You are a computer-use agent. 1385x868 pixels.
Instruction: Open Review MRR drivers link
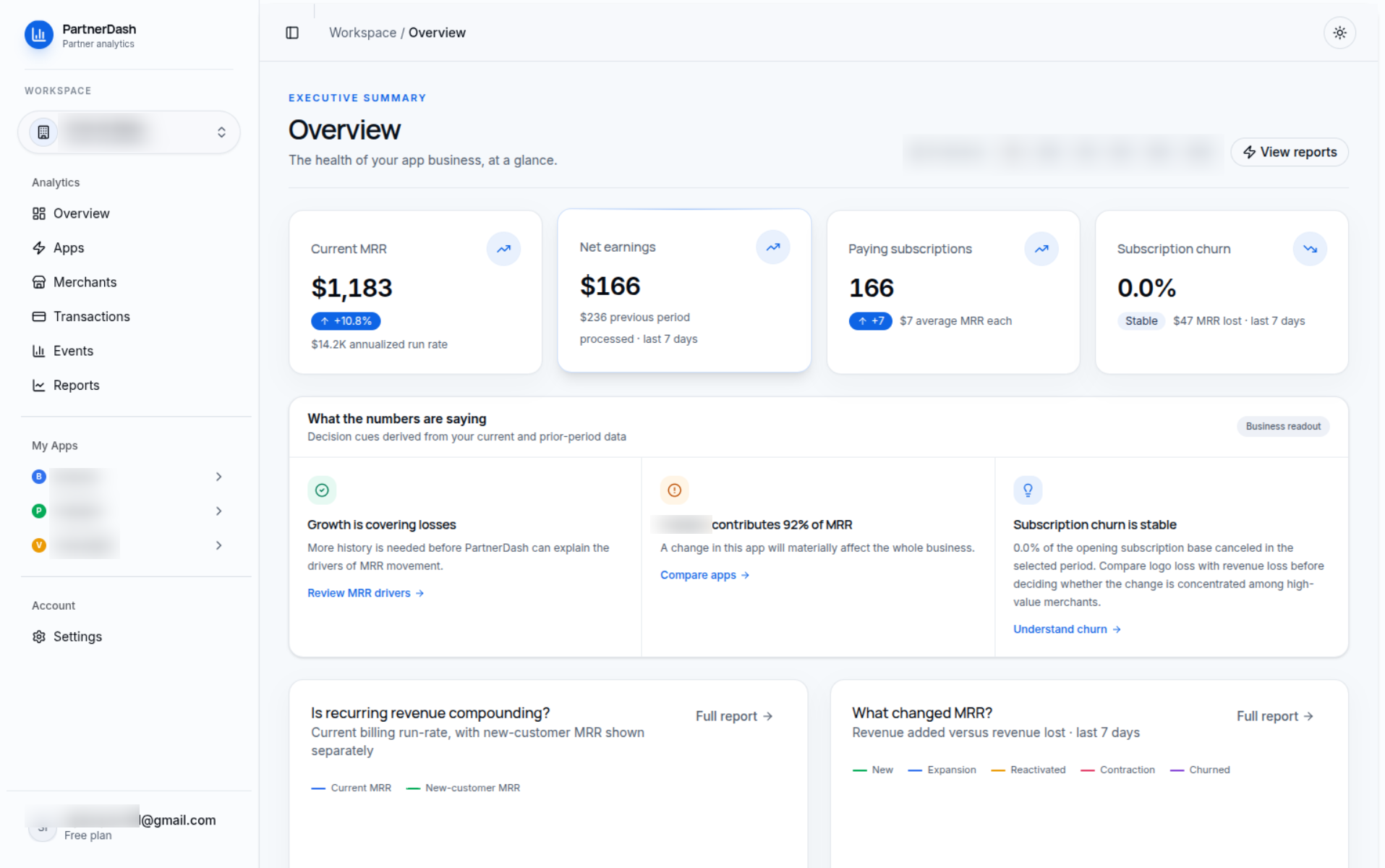point(365,593)
